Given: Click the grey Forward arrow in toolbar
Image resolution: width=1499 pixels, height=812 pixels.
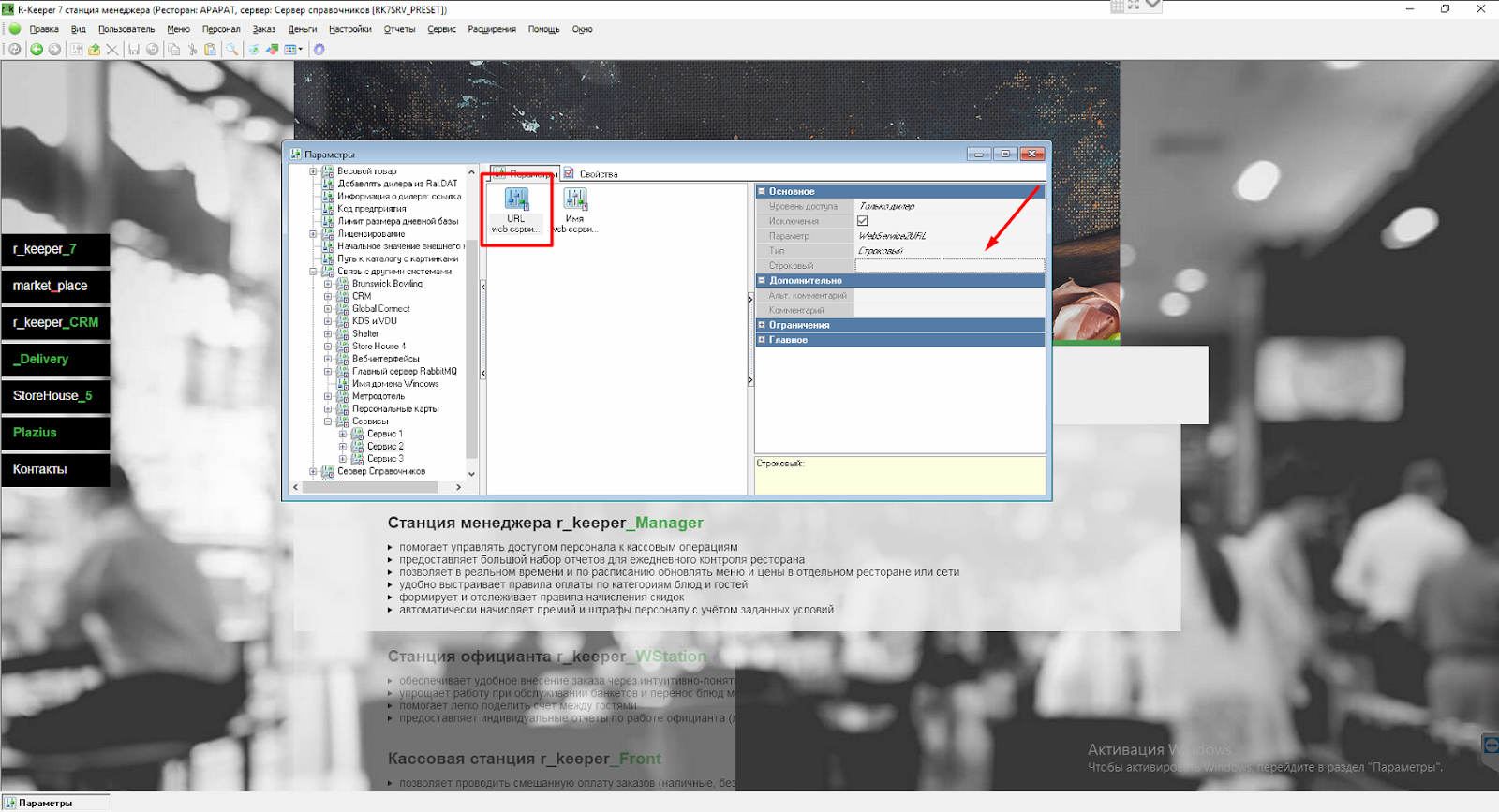Looking at the screenshot, I should tap(54, 50).
